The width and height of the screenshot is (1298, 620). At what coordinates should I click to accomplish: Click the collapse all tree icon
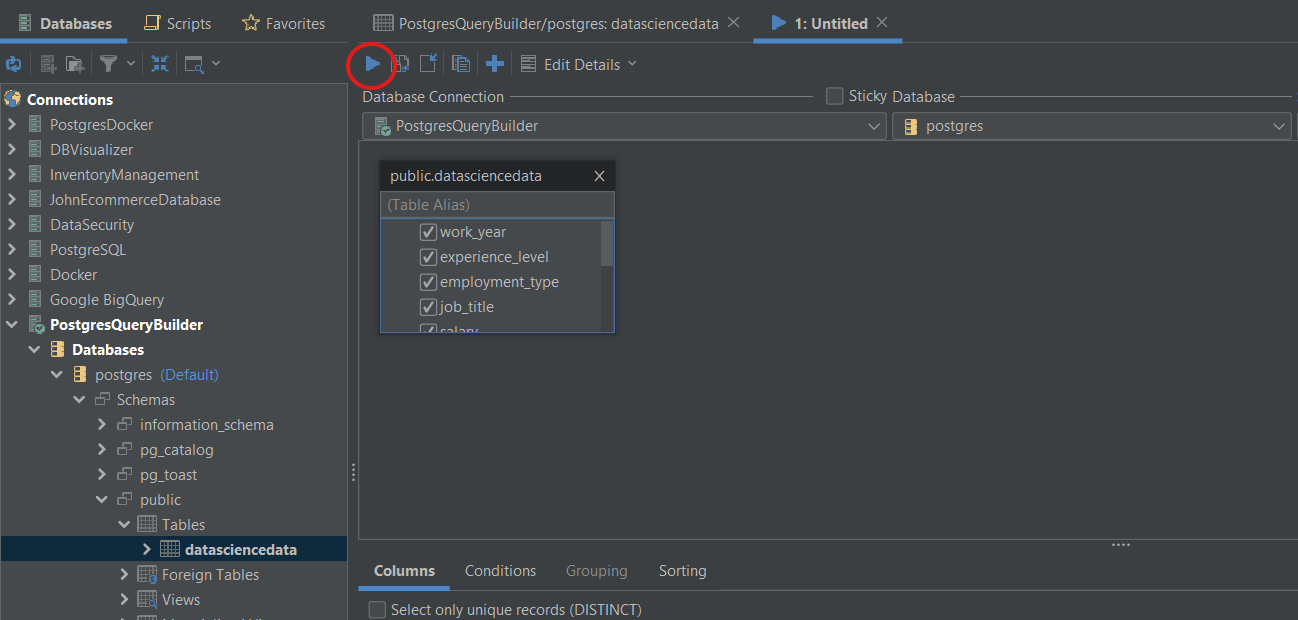click(x=160, y=64)
